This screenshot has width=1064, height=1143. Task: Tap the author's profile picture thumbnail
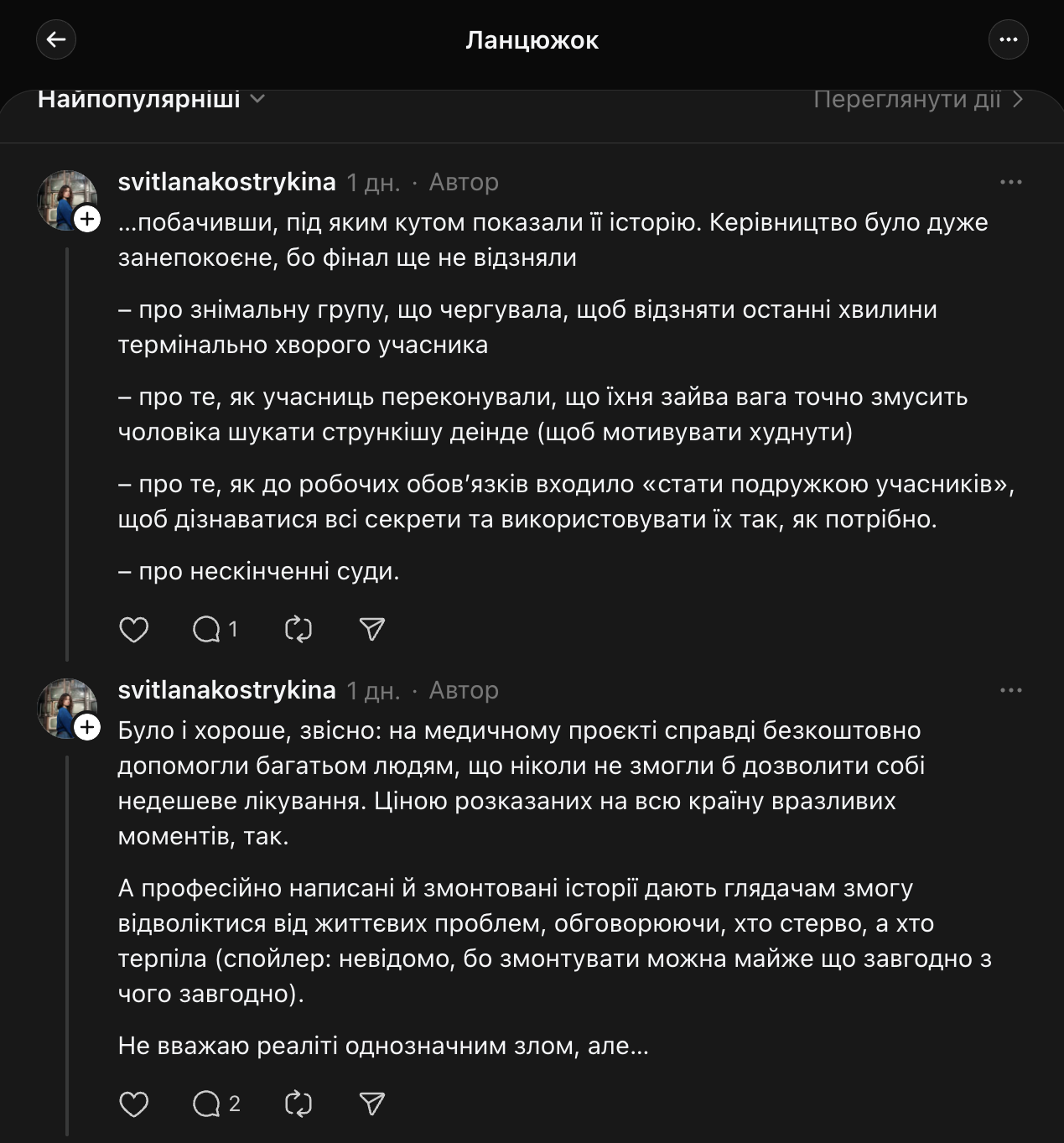pos(67,200)
